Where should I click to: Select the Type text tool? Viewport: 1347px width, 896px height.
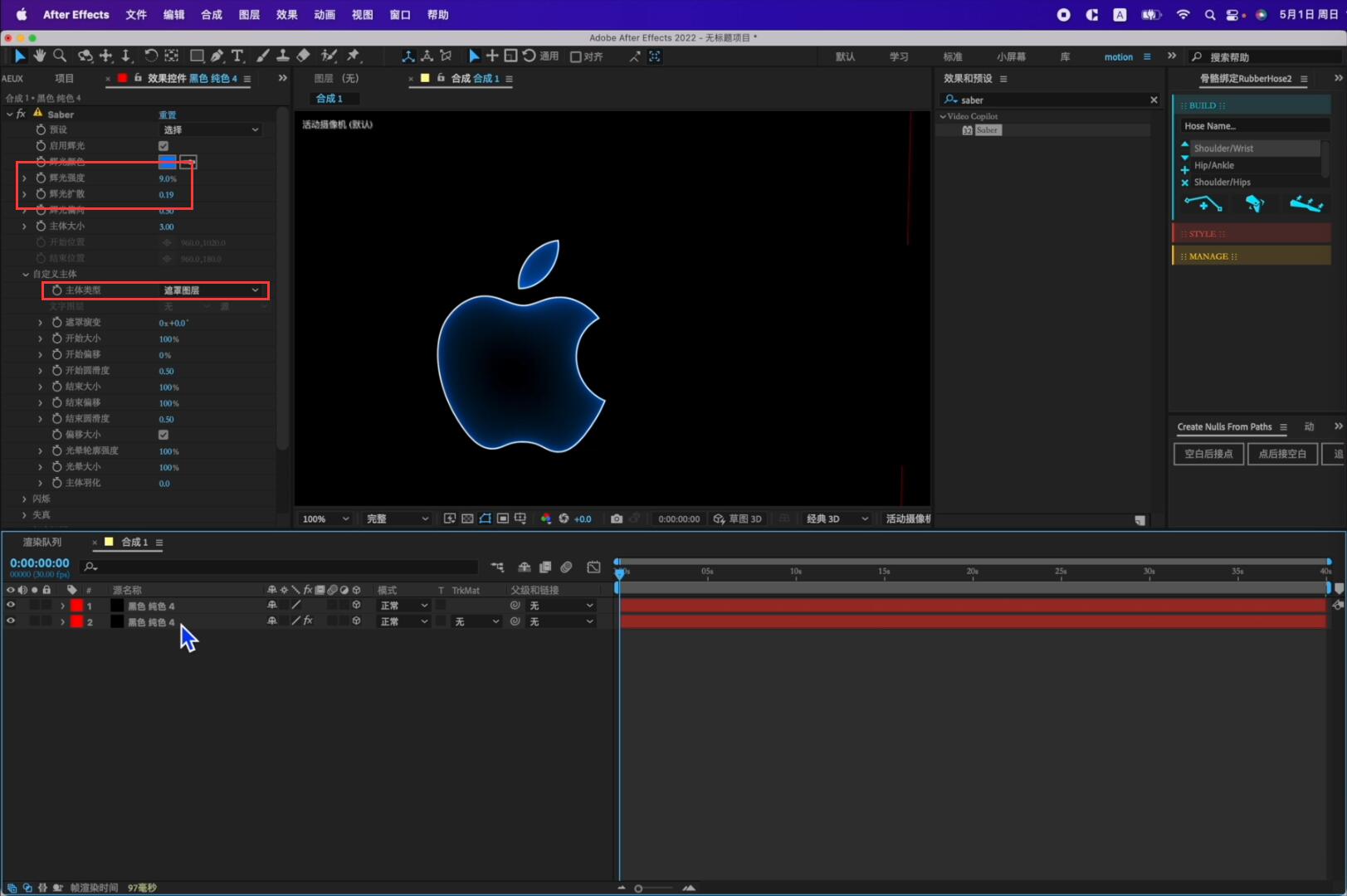238,56
